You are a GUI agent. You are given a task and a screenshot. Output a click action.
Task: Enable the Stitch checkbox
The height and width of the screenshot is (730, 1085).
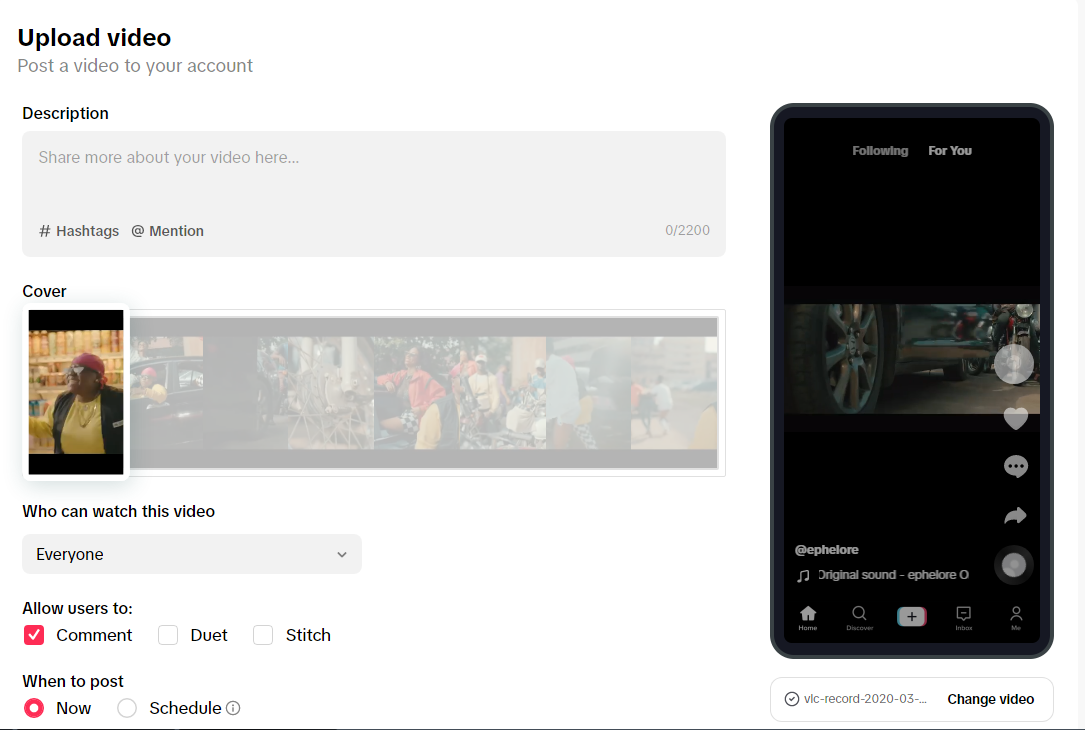263,635
